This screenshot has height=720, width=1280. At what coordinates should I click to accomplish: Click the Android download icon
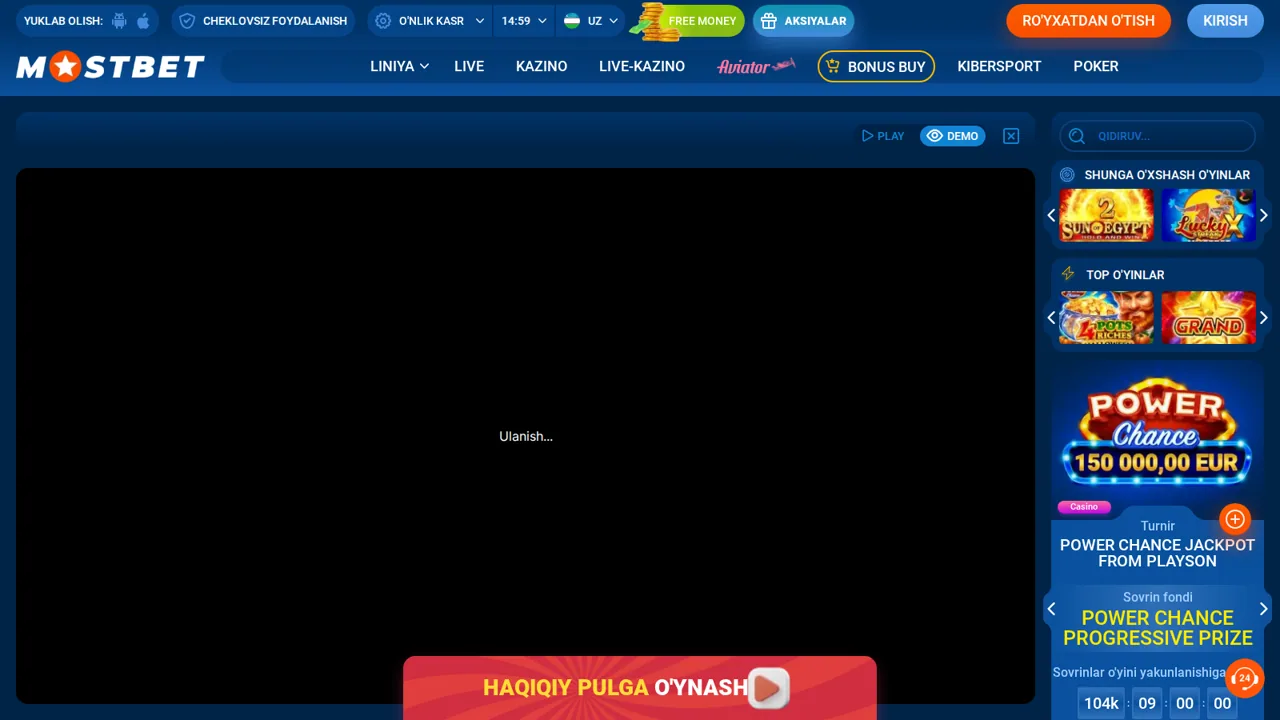pyautogui.click(x=120, y=21)
